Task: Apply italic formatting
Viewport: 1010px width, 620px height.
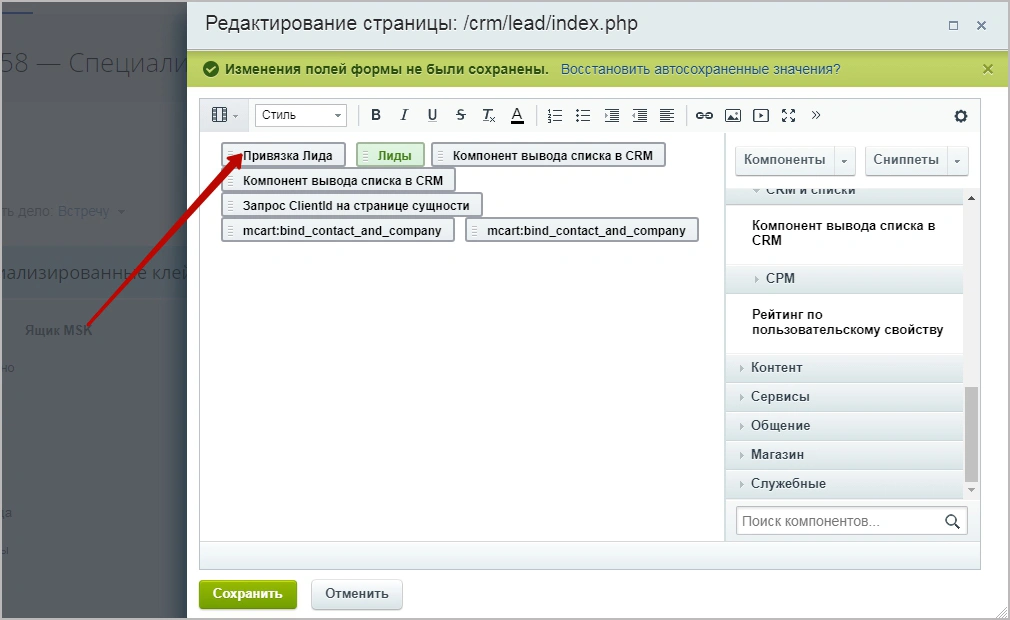Action: (x=404, y=115)
